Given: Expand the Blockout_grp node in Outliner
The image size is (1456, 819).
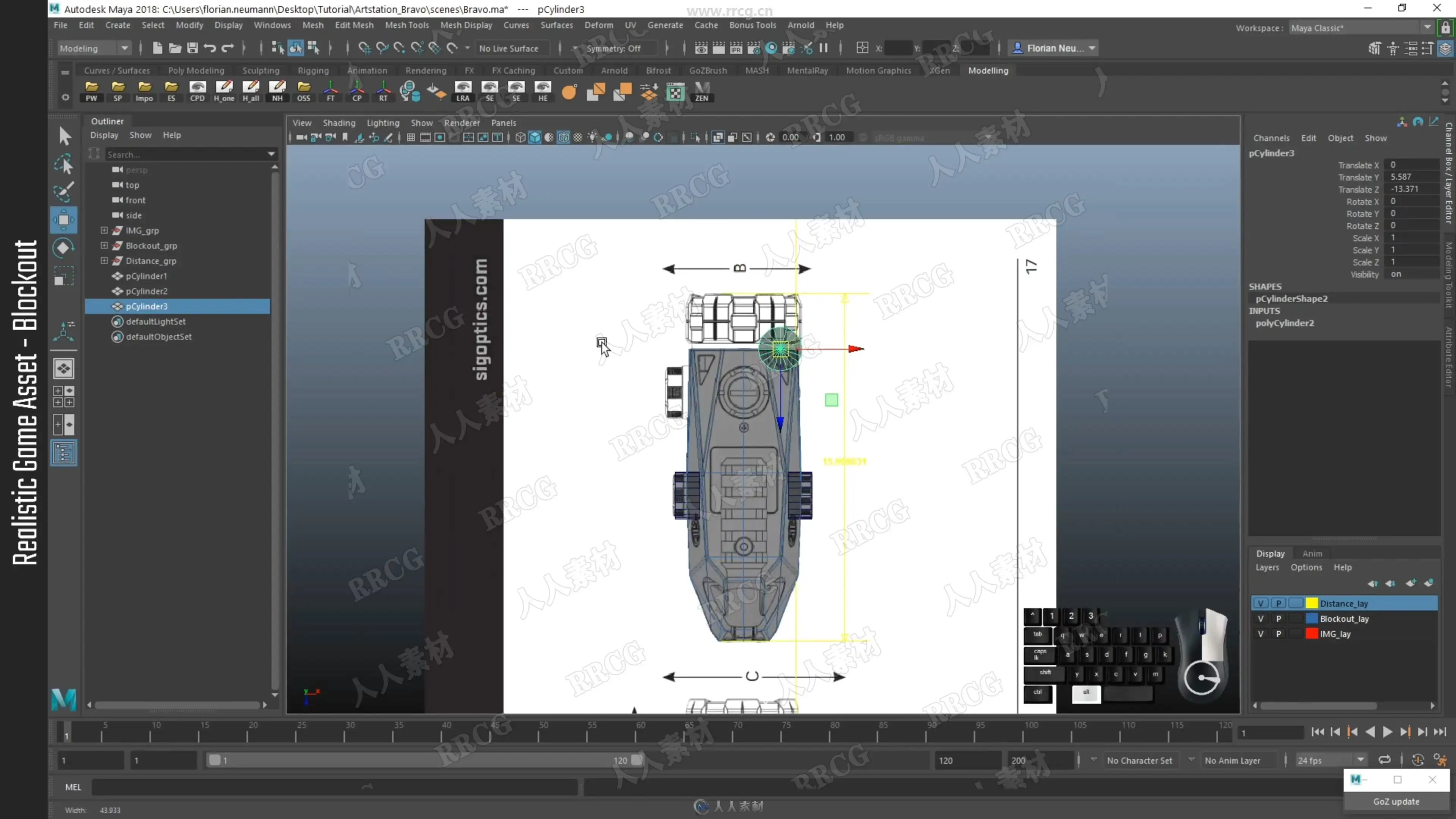Looking at the screenshot, I should [x=104, y=245].
